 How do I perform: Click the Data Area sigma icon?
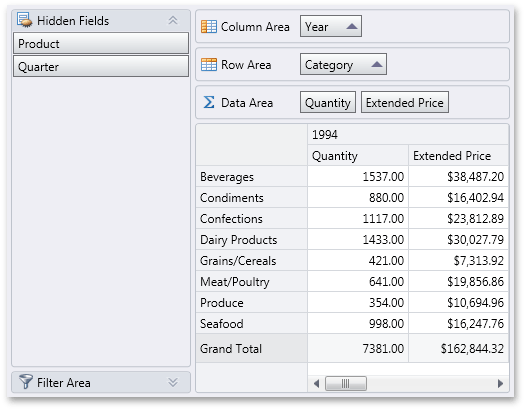point(209,102)
